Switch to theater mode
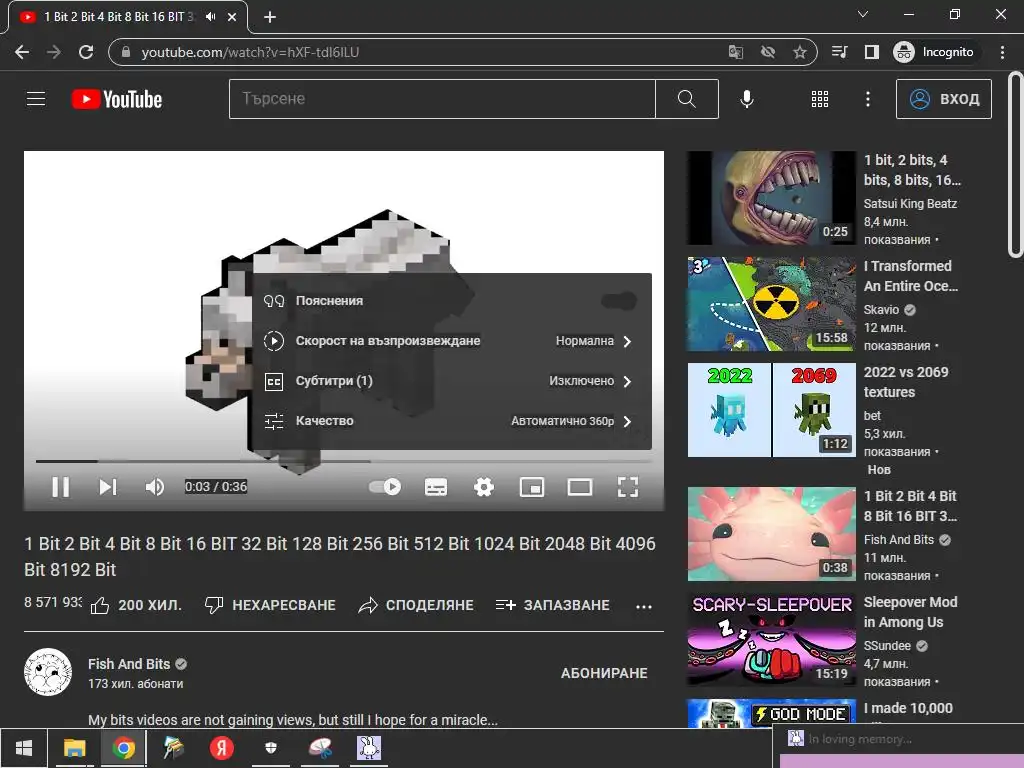 click(x=580, y=487)
